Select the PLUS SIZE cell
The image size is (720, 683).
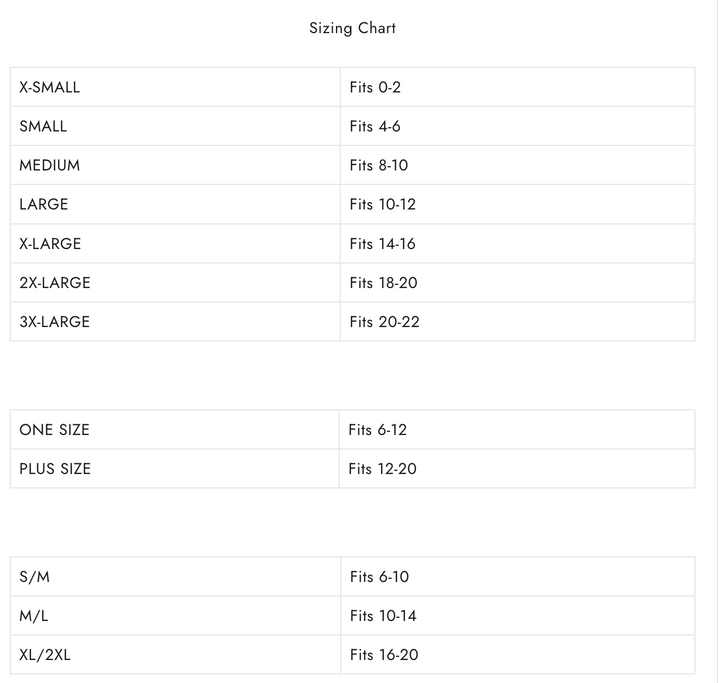[174, 469]
